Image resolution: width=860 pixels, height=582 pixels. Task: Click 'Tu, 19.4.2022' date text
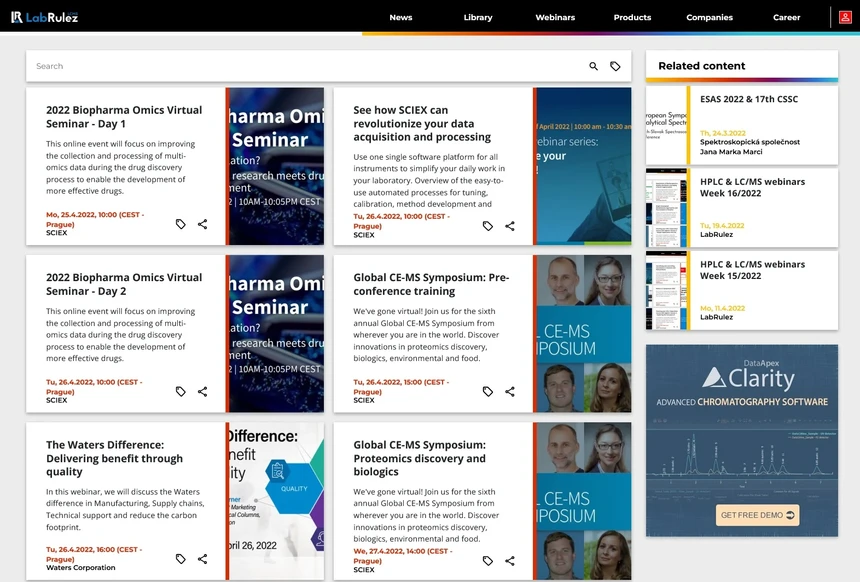722,225
